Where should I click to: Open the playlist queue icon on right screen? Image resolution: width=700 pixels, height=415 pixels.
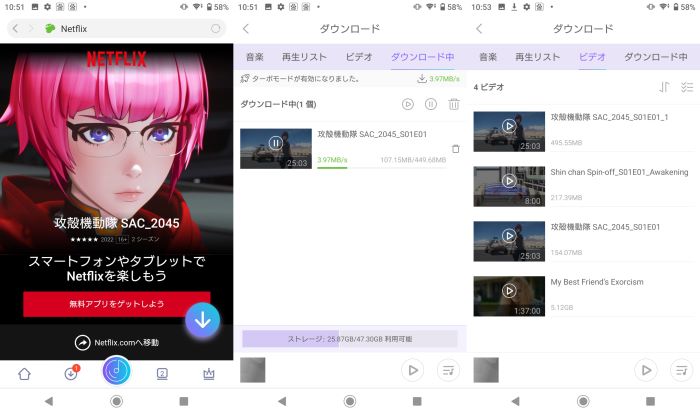coord(681,370)
